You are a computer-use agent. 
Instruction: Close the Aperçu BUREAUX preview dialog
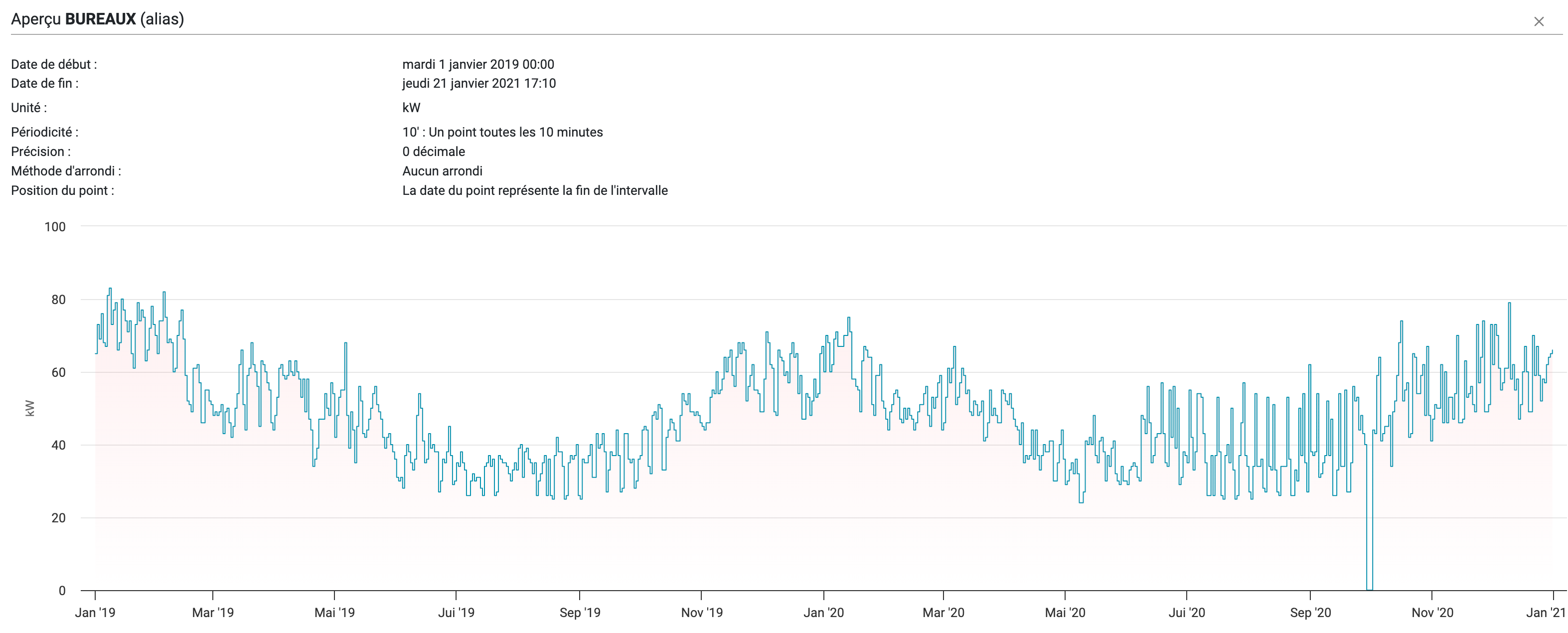(x=1539, y=22)
